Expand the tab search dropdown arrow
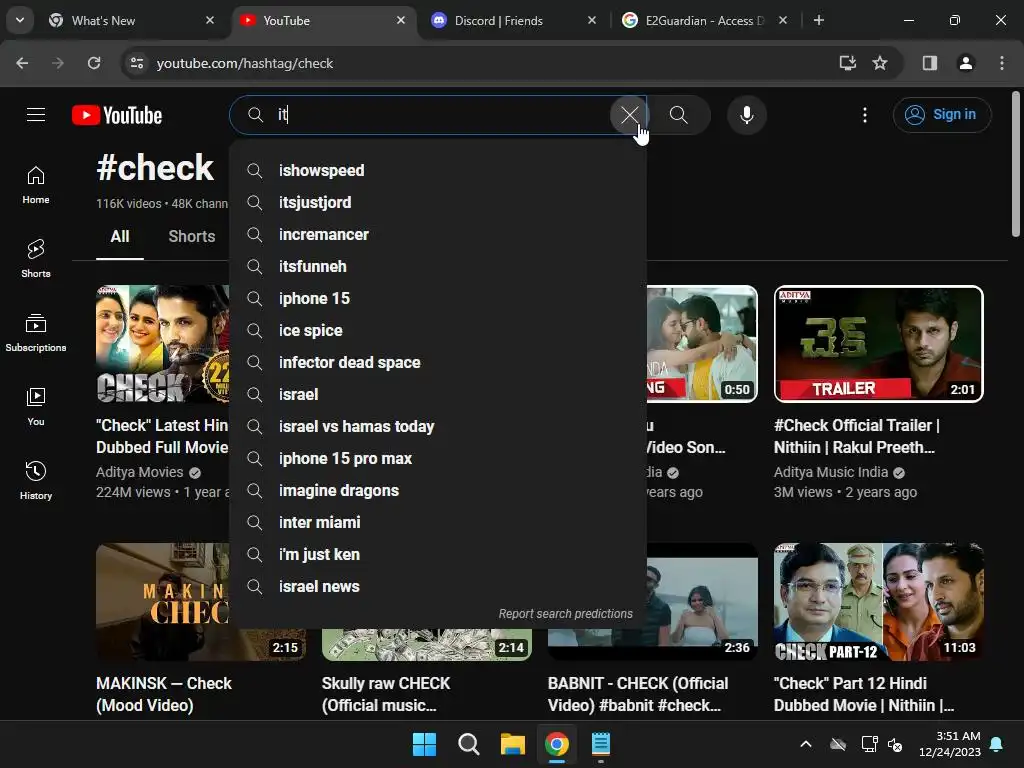 click(x=20, y=20)
